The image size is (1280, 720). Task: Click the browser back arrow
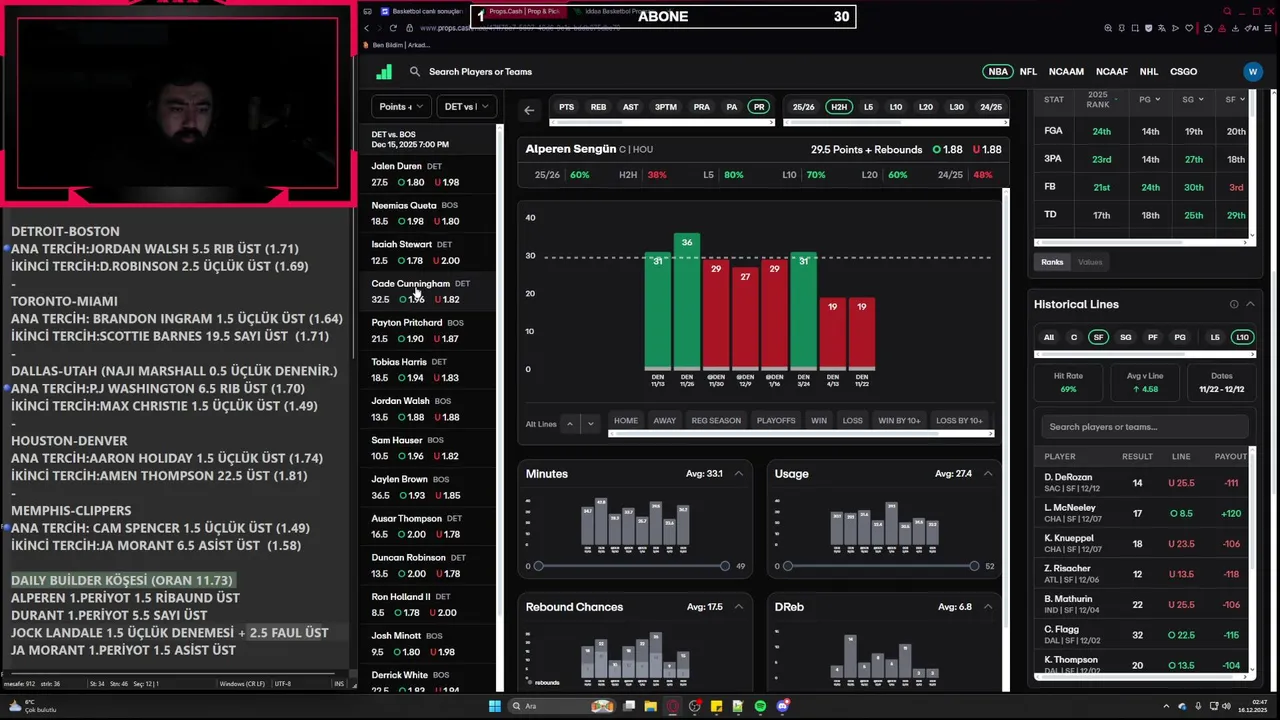[x=367, y=28]
